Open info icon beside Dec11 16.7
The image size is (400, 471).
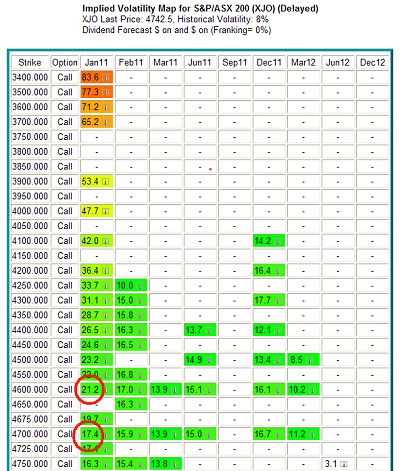coord(278,434)
